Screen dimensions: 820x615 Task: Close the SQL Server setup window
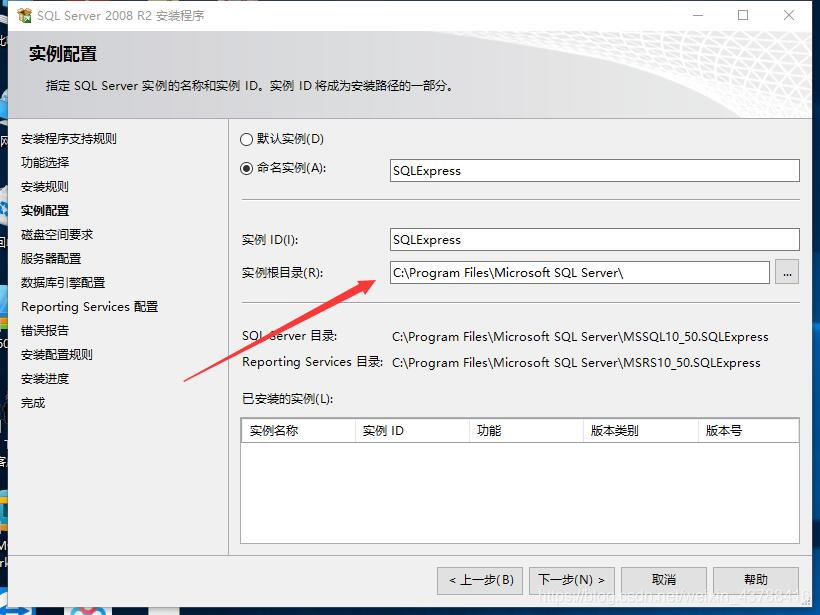pyautogui.click(x=789, y=16)
